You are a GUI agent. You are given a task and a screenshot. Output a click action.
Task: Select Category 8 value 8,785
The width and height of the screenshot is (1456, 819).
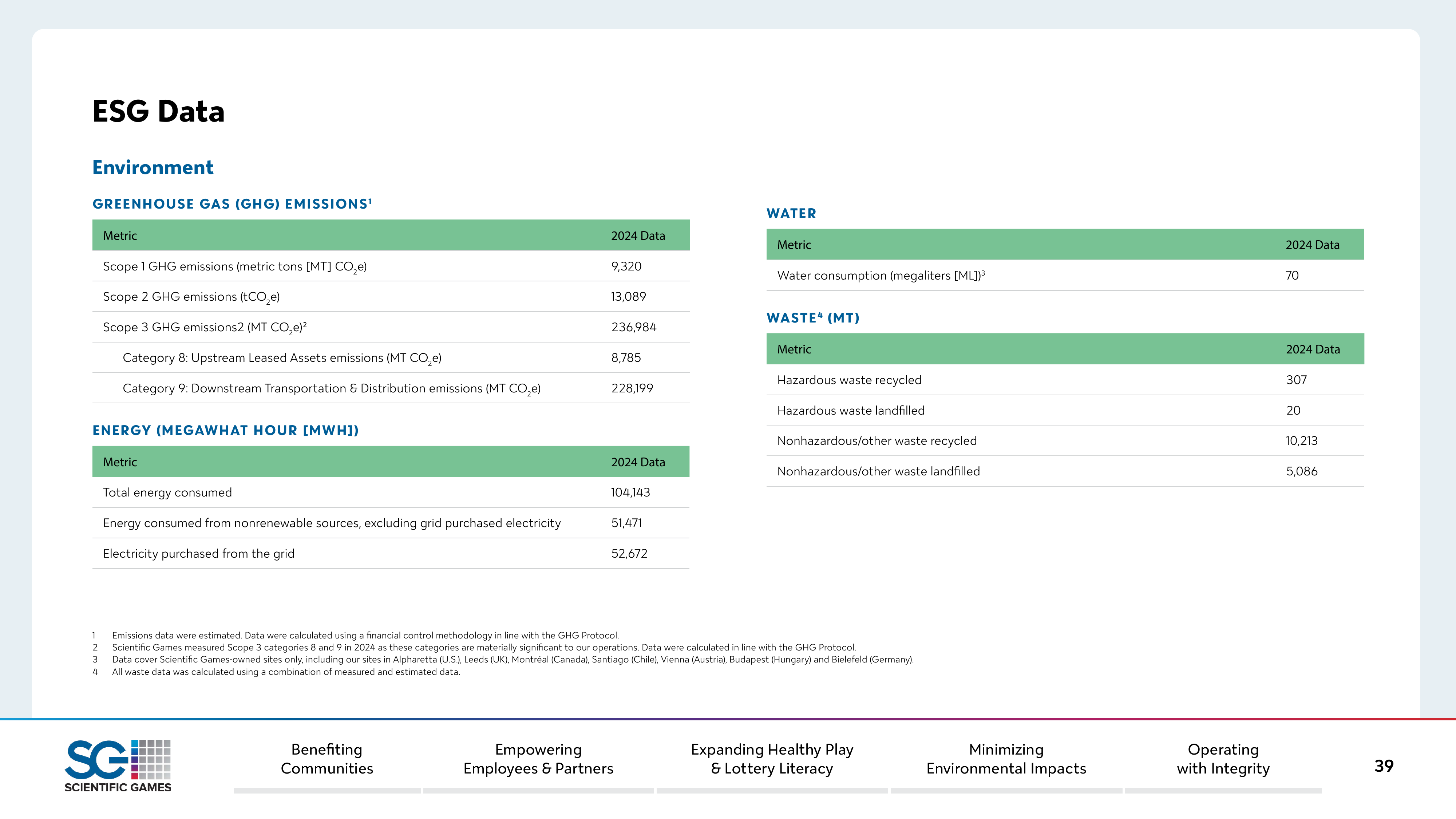click(626, 358)
